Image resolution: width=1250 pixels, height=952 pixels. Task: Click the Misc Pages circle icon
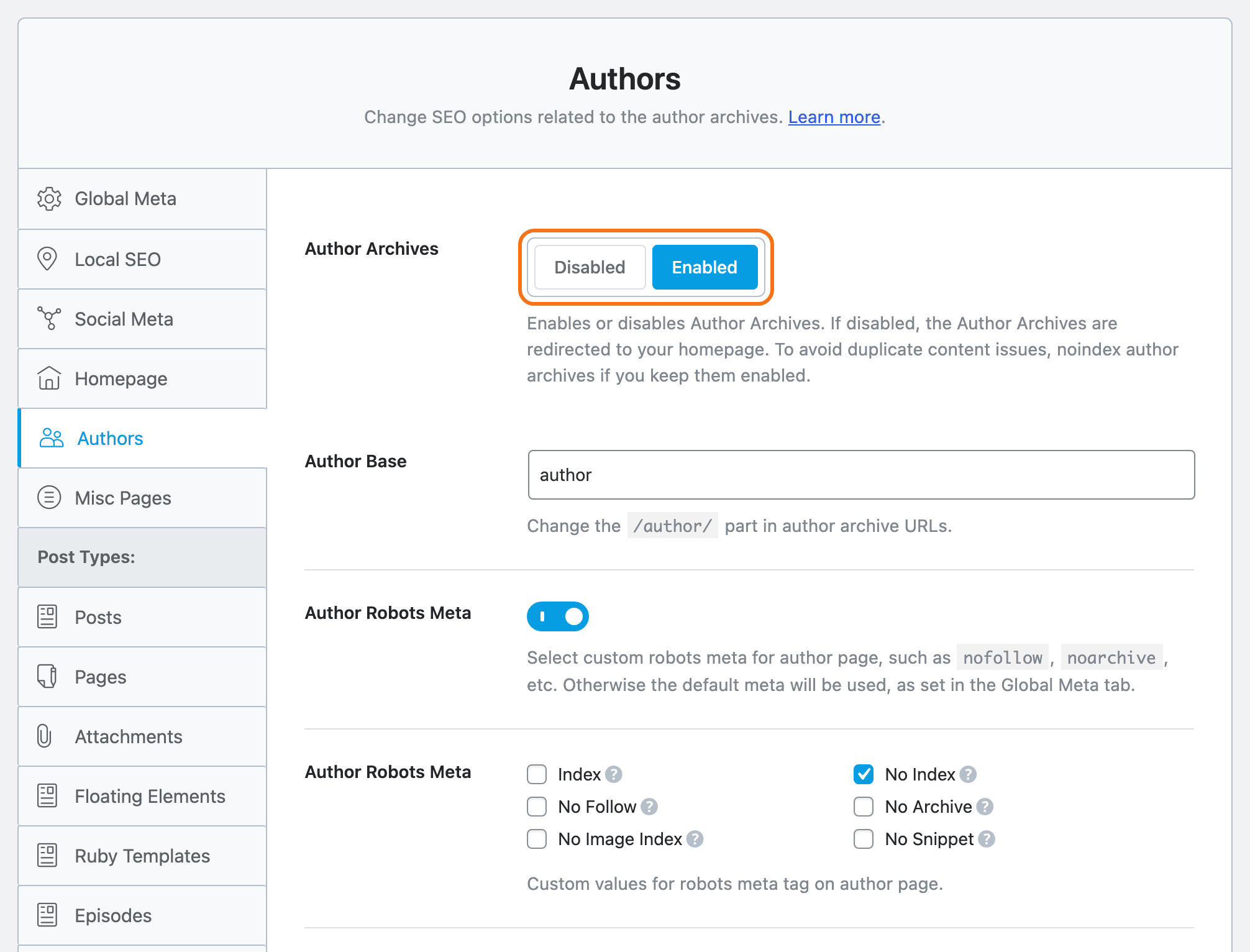49,497
